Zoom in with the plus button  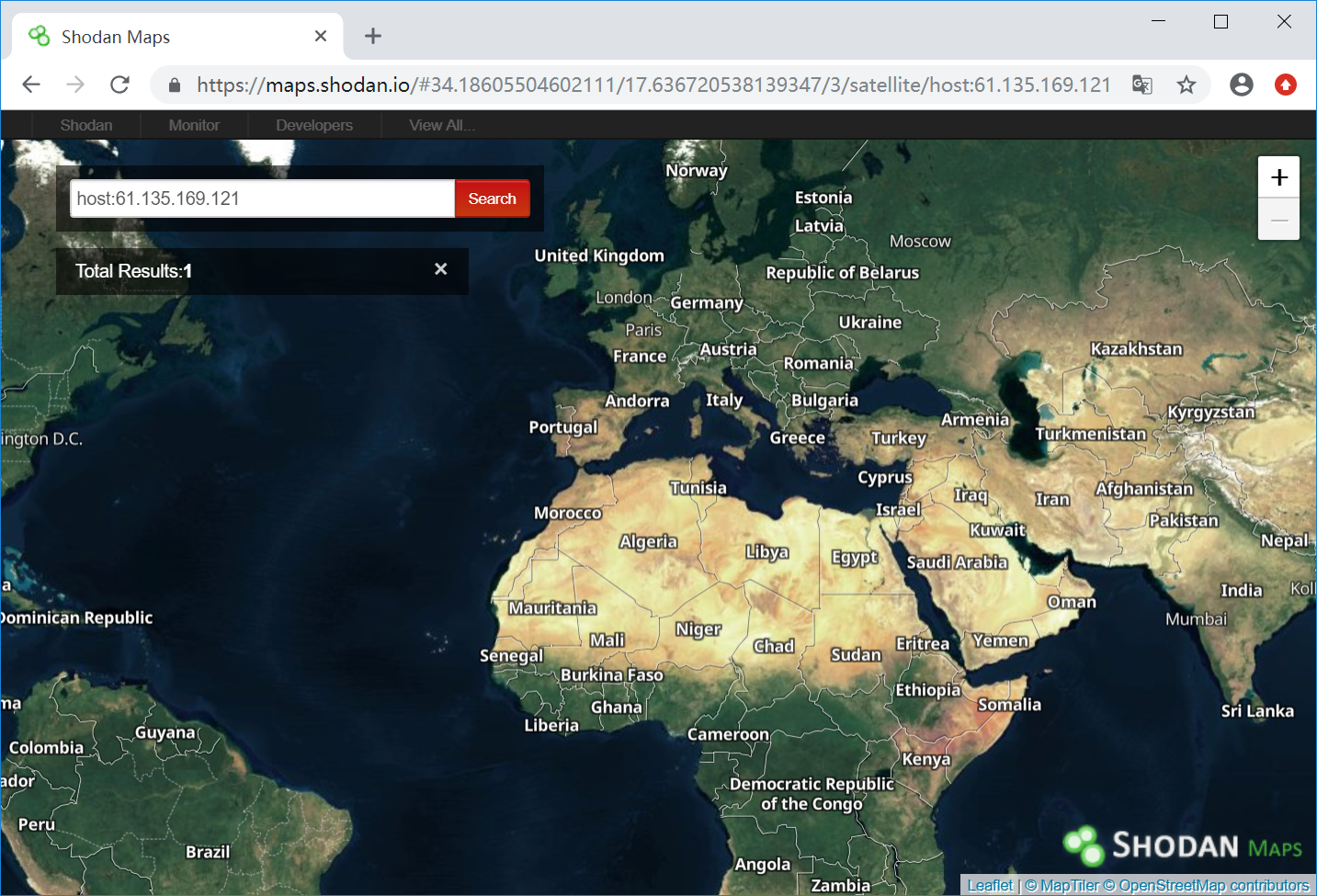(x=1278, y=177)
